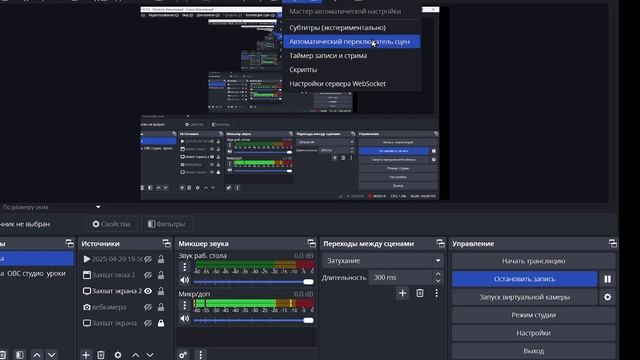
Task: Move selected source up in Источники
Action: [136, 355]
